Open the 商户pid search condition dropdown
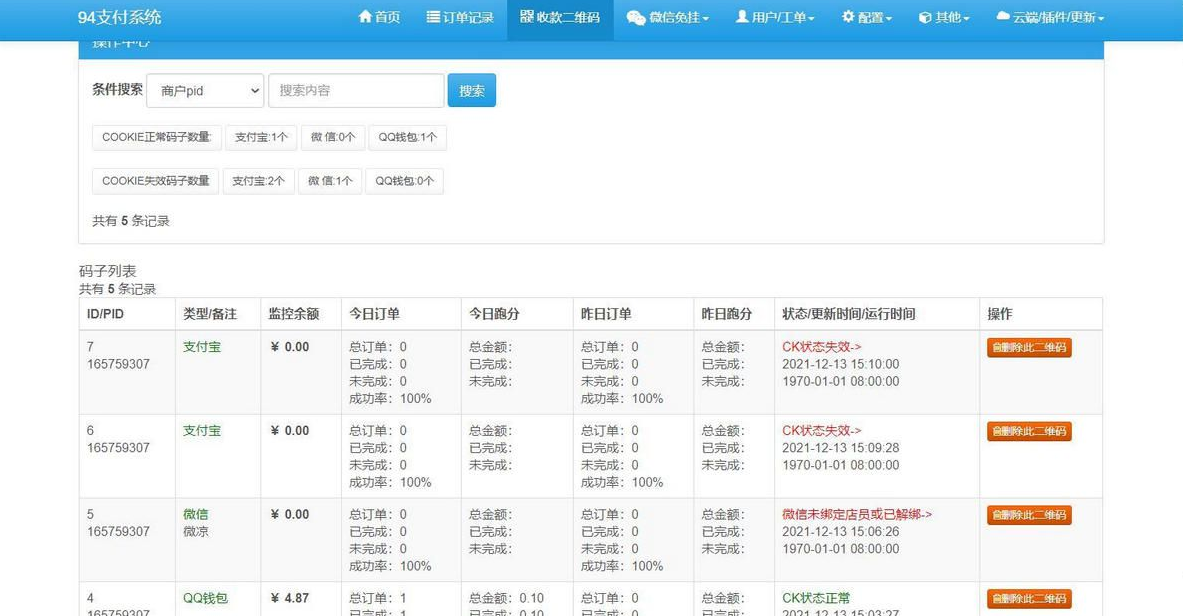This screenshot has height=616, width=1183. (205, 91)
